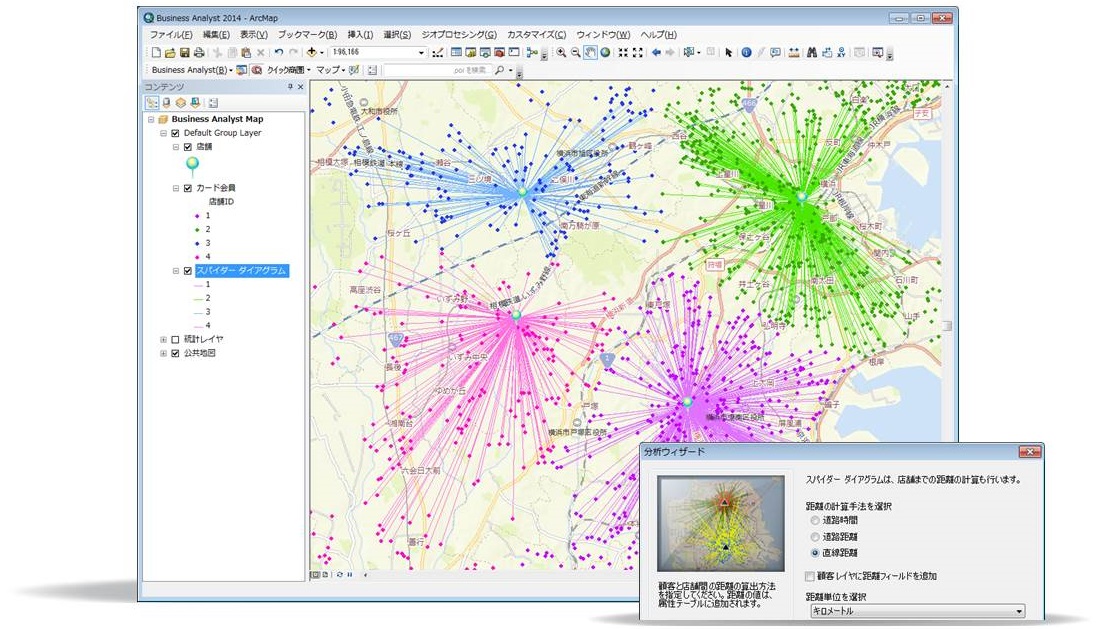The width and height of the screenshot is (1102, 629).
Task: Open the ジオプロセシング(G) menu
Action: pos(459,34)
